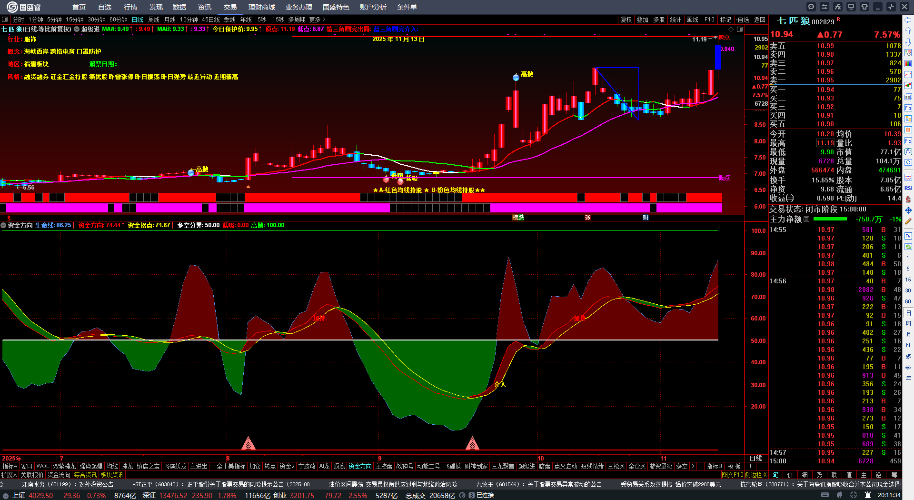Click the 日线 label on the time axis
The image size is (914, 500).
755,459
